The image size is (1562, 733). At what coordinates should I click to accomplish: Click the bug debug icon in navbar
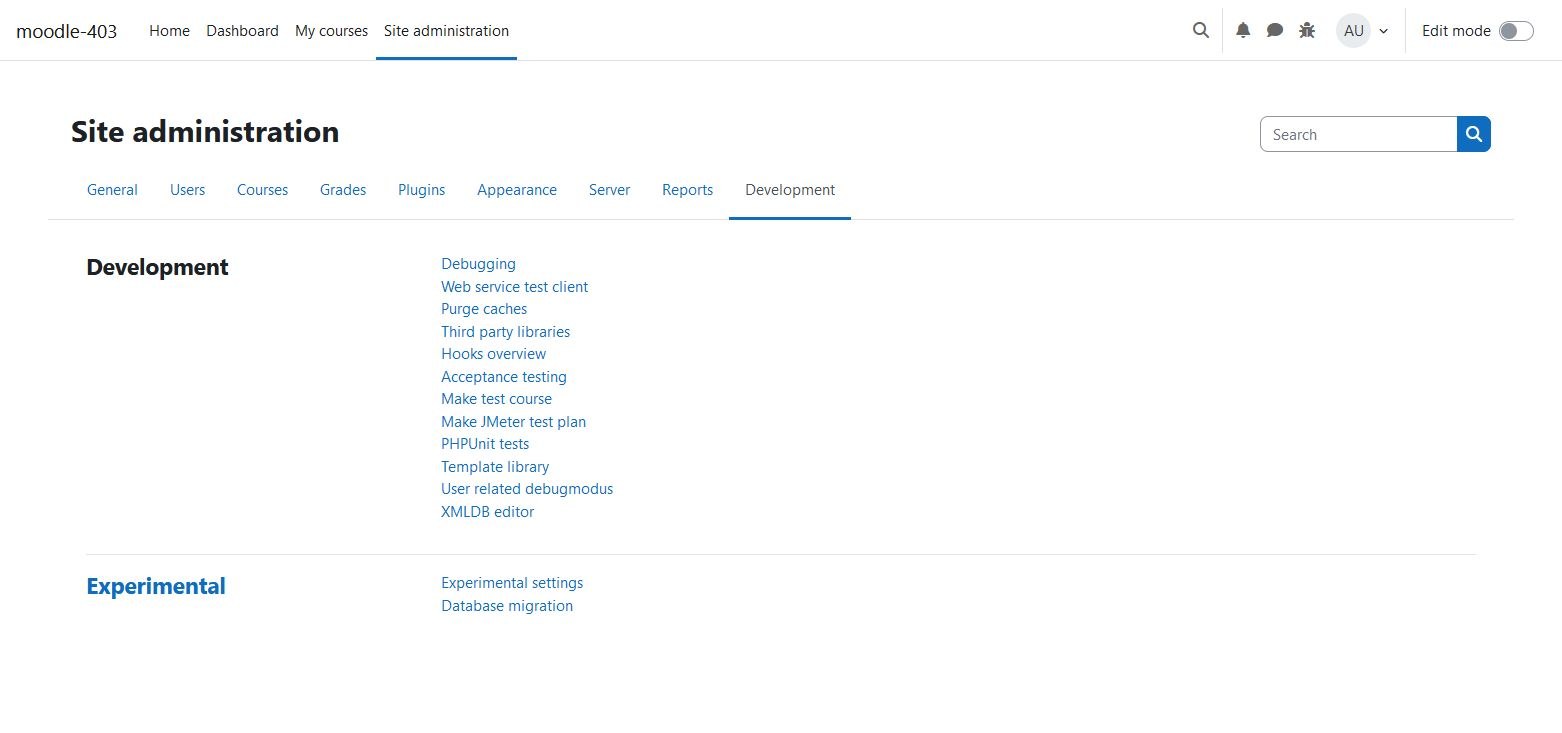coord(1307,30)
